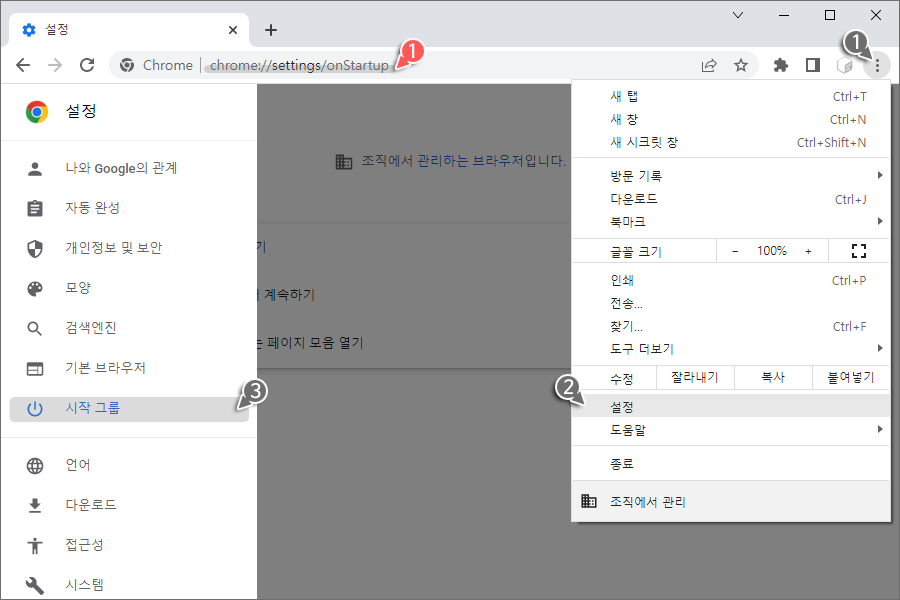Expand the 도움말 submenu
The width and height of the screenshot is (900, 600).
(x=640, y=430)
